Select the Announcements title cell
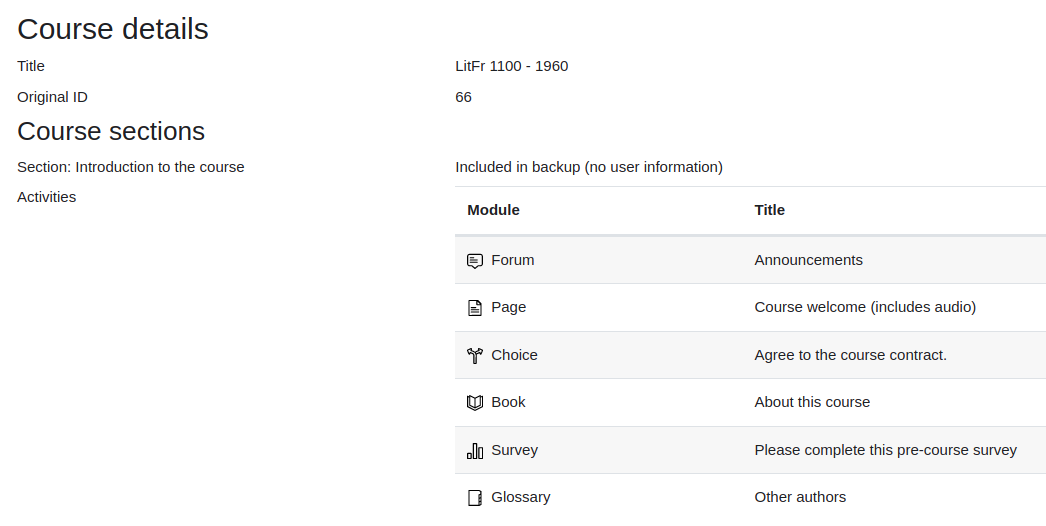Screen dimensions: 1046x526 (x=808, y=260)
